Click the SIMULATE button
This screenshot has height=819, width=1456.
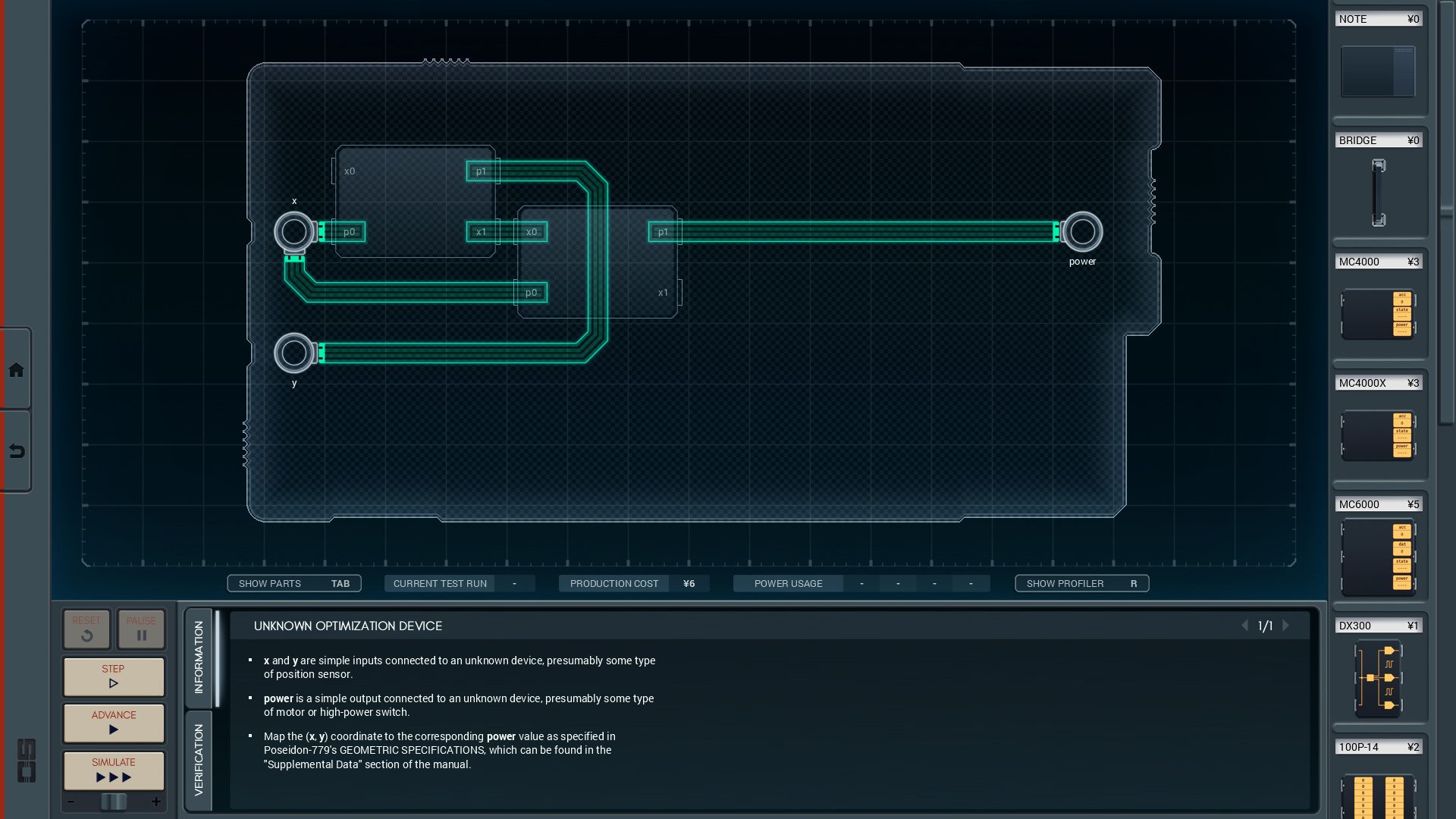(114, 770)
